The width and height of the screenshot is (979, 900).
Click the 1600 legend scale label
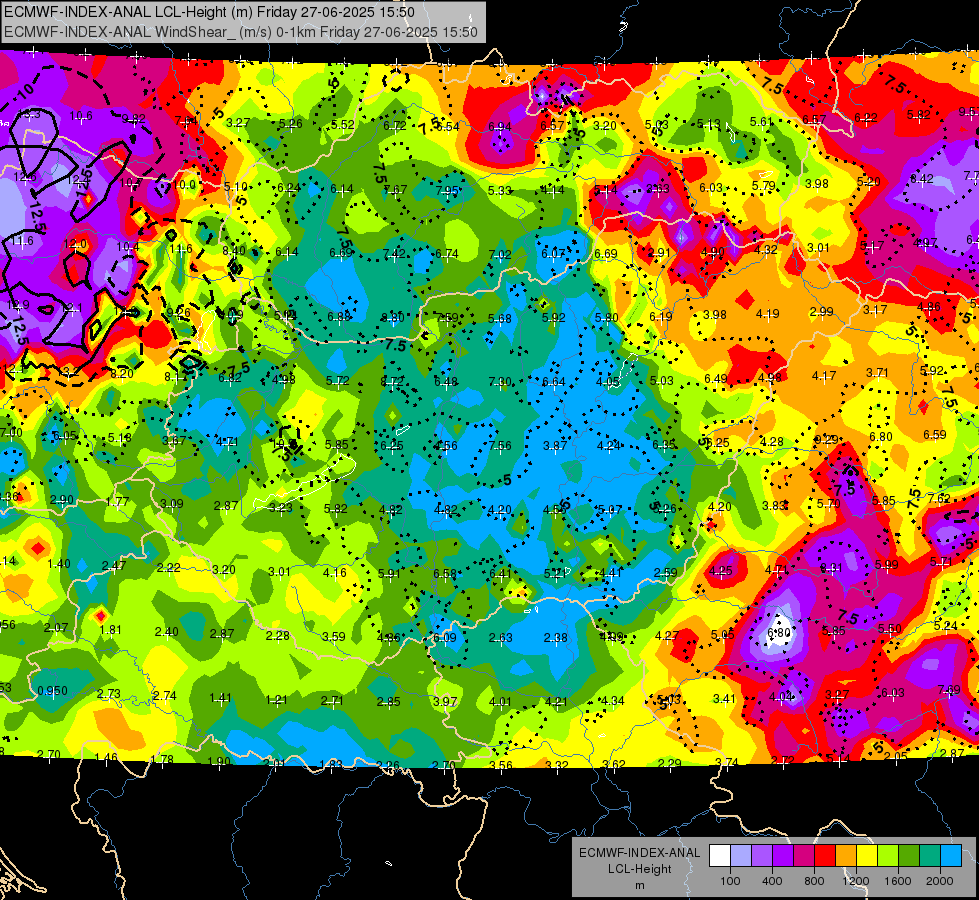[x=898, y=881]
